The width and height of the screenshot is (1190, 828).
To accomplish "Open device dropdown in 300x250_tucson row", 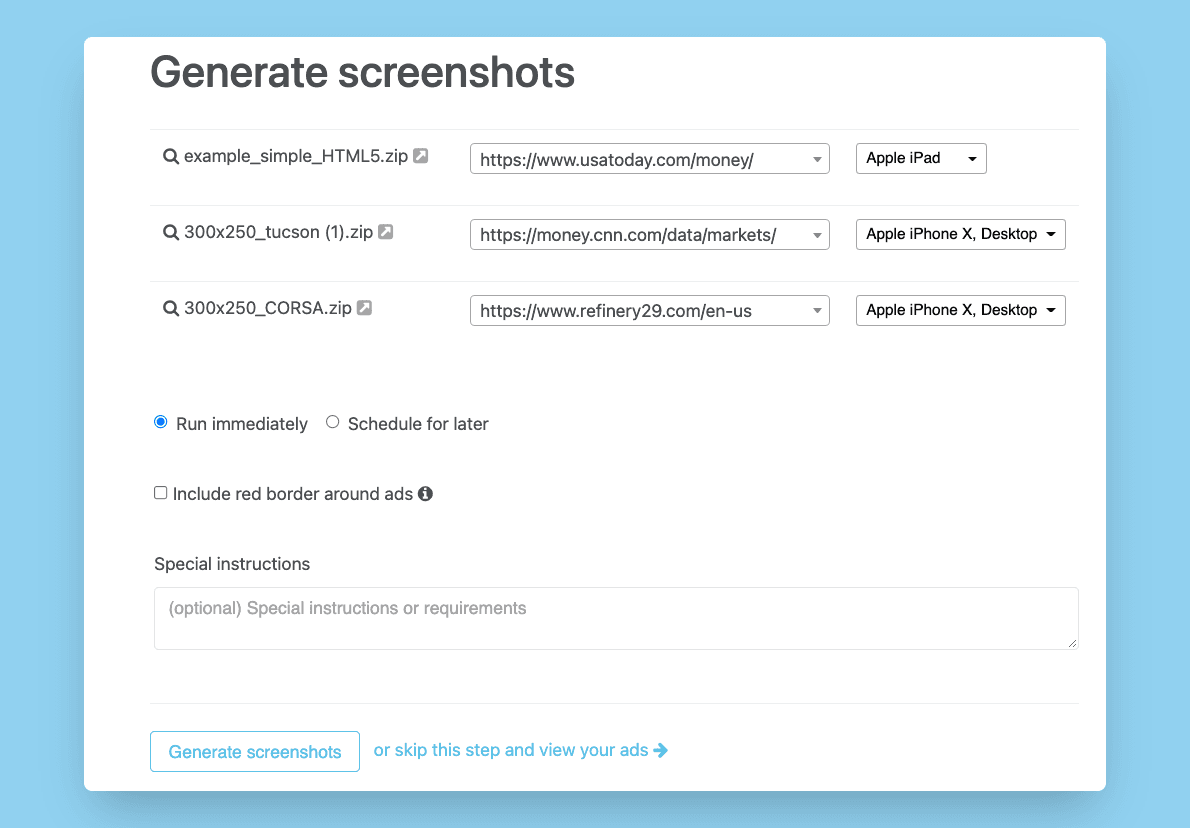I will [x=961, y=235].
